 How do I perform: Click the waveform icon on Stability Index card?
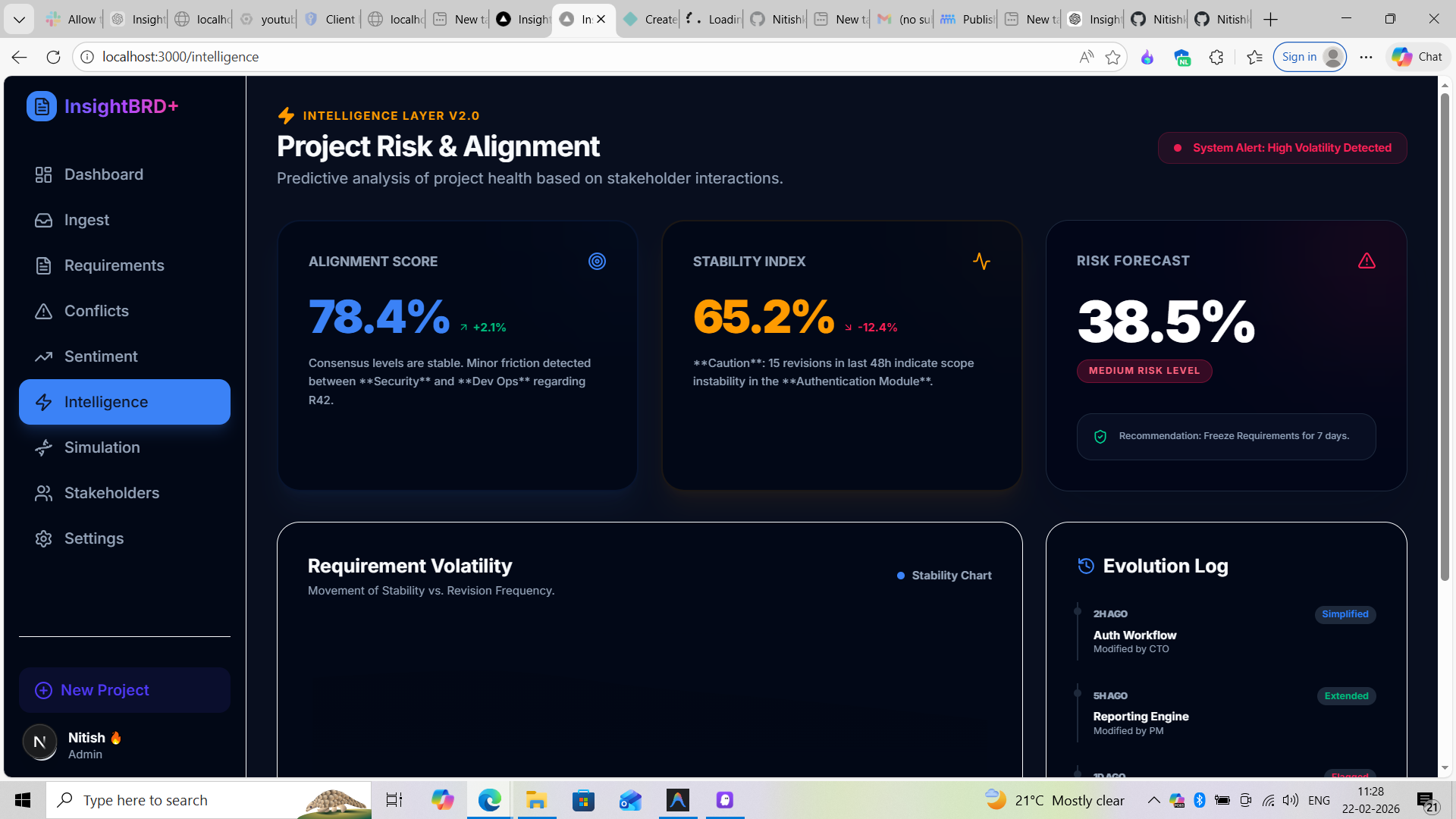(982, 261)
